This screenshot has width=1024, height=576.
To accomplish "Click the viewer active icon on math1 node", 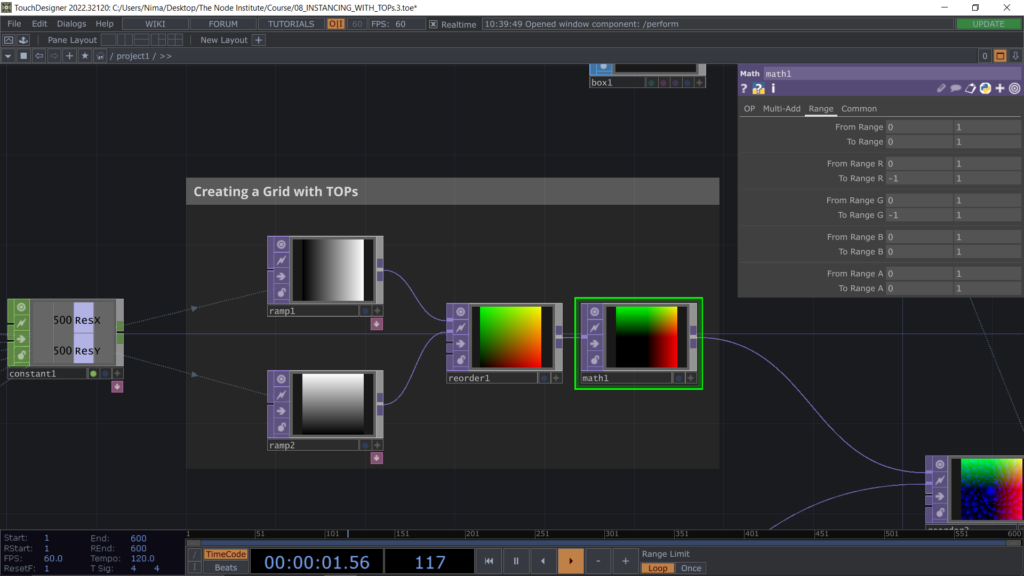I will pos(594,312).
